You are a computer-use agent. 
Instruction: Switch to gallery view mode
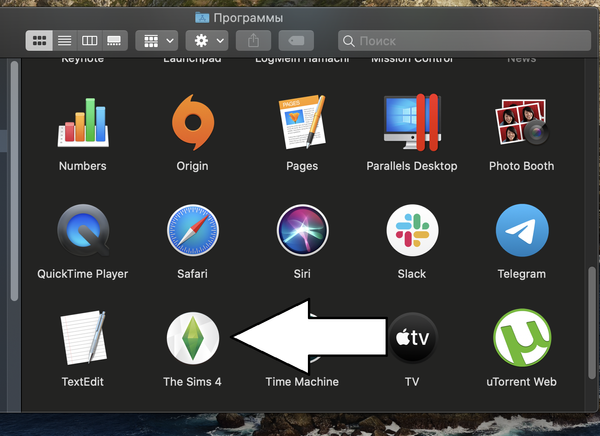coord(114,41)
